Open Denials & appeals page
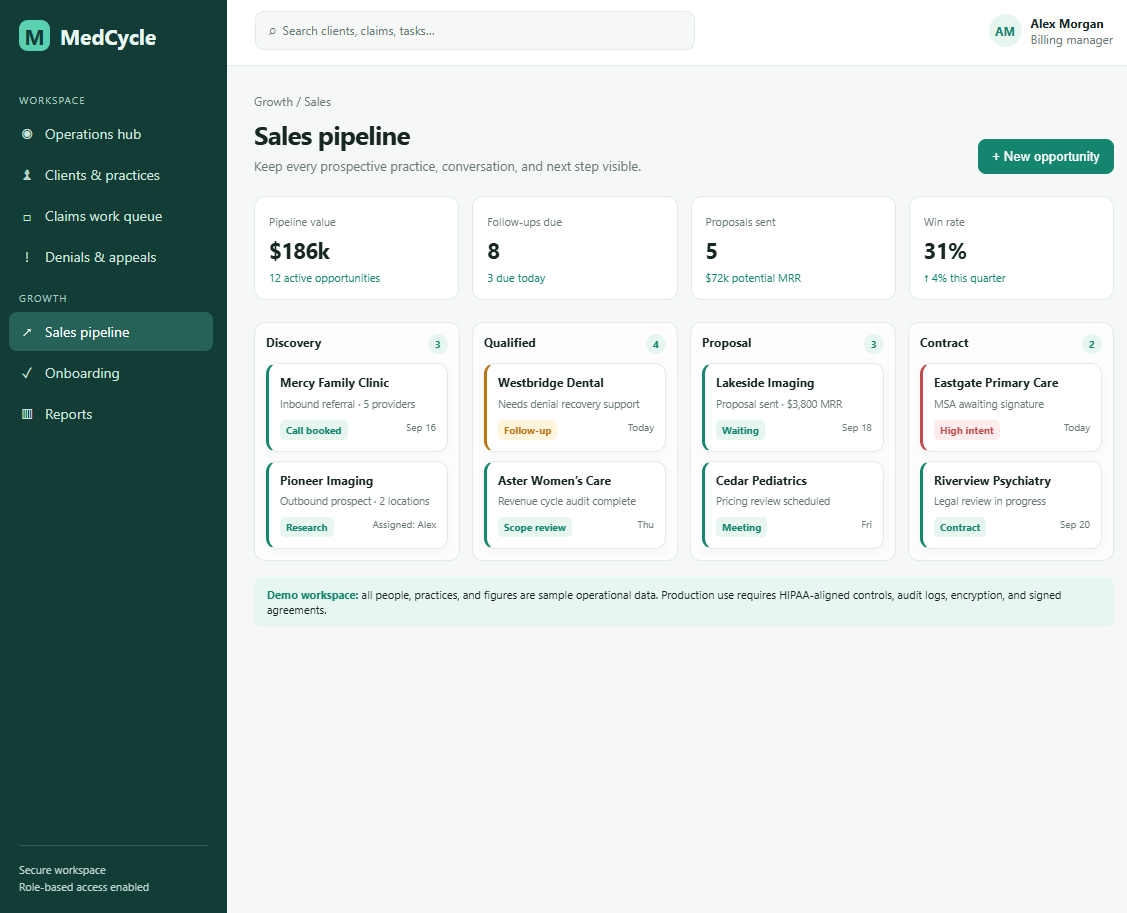 111,257
